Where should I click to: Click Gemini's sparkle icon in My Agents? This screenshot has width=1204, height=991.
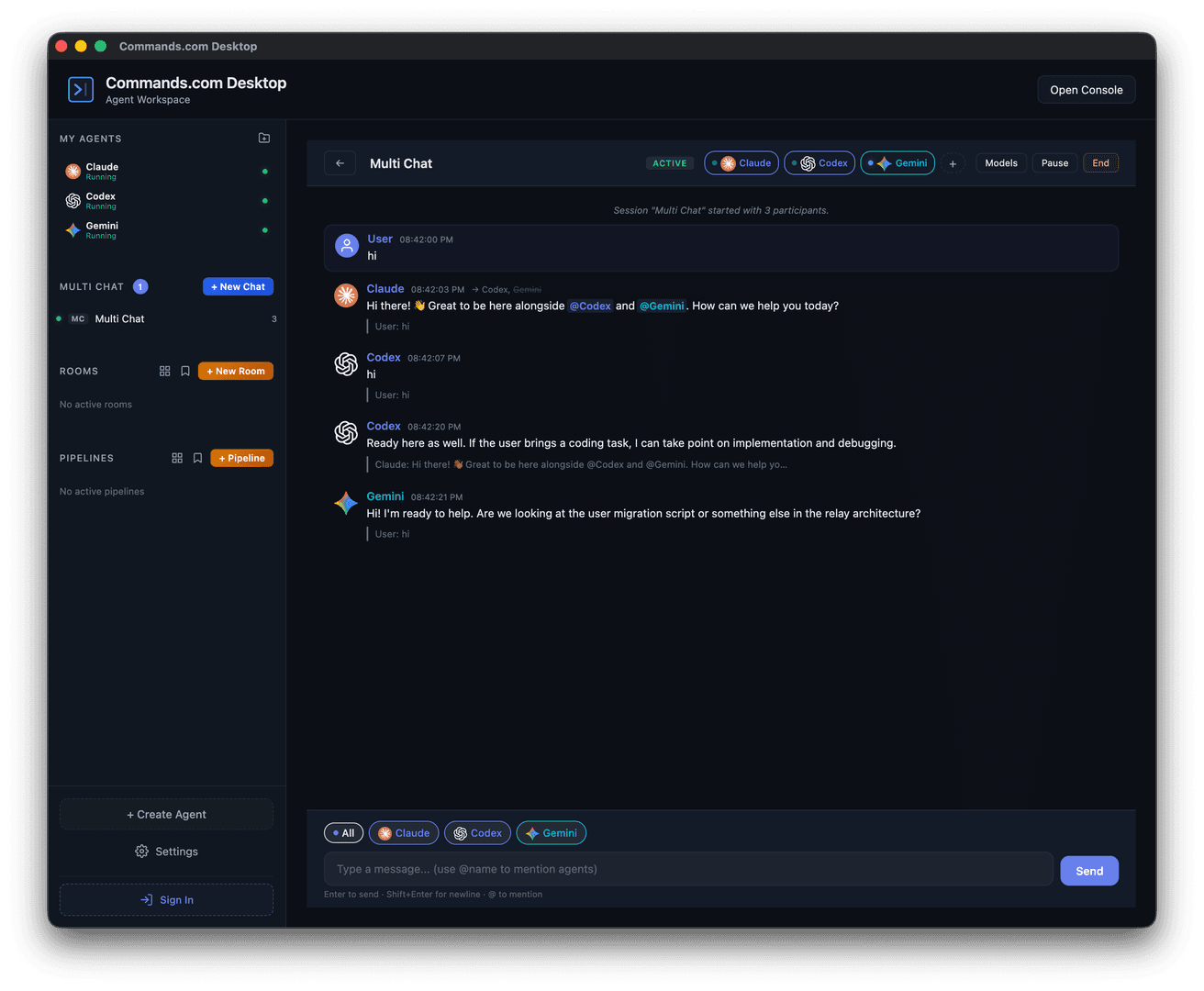[x=73, y=230]
